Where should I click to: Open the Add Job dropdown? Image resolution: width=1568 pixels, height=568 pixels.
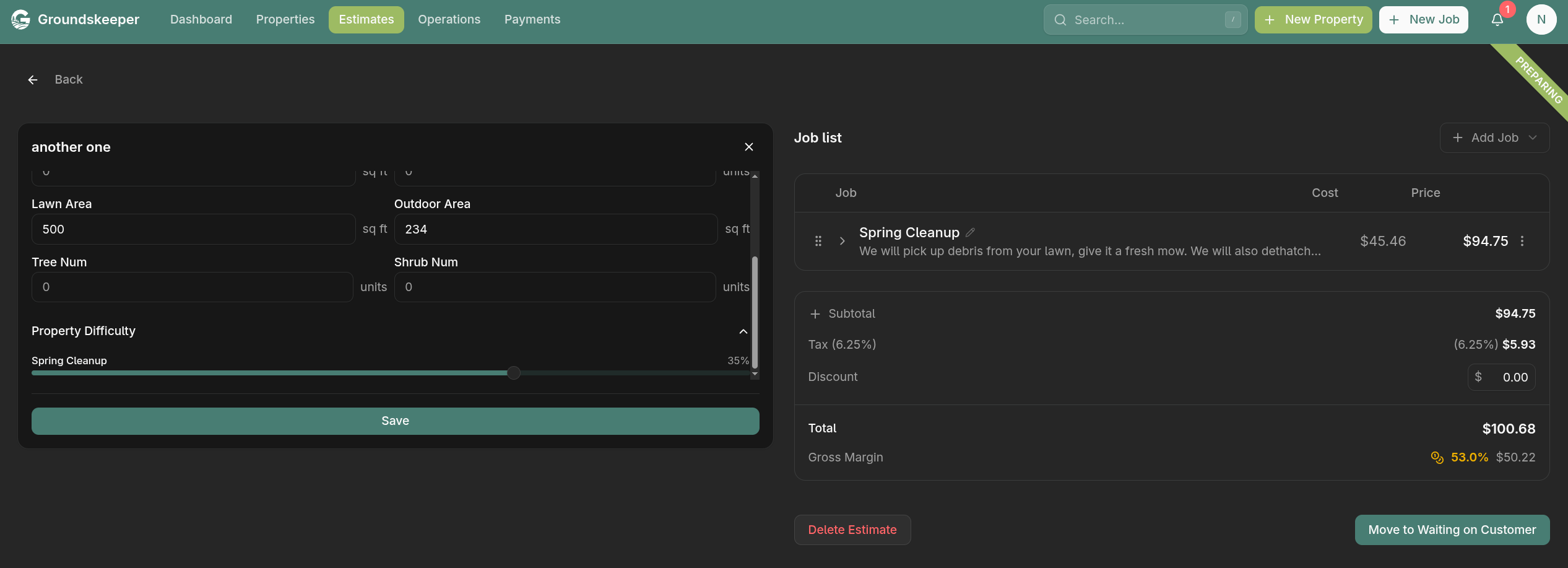[x=1494, y=138]
